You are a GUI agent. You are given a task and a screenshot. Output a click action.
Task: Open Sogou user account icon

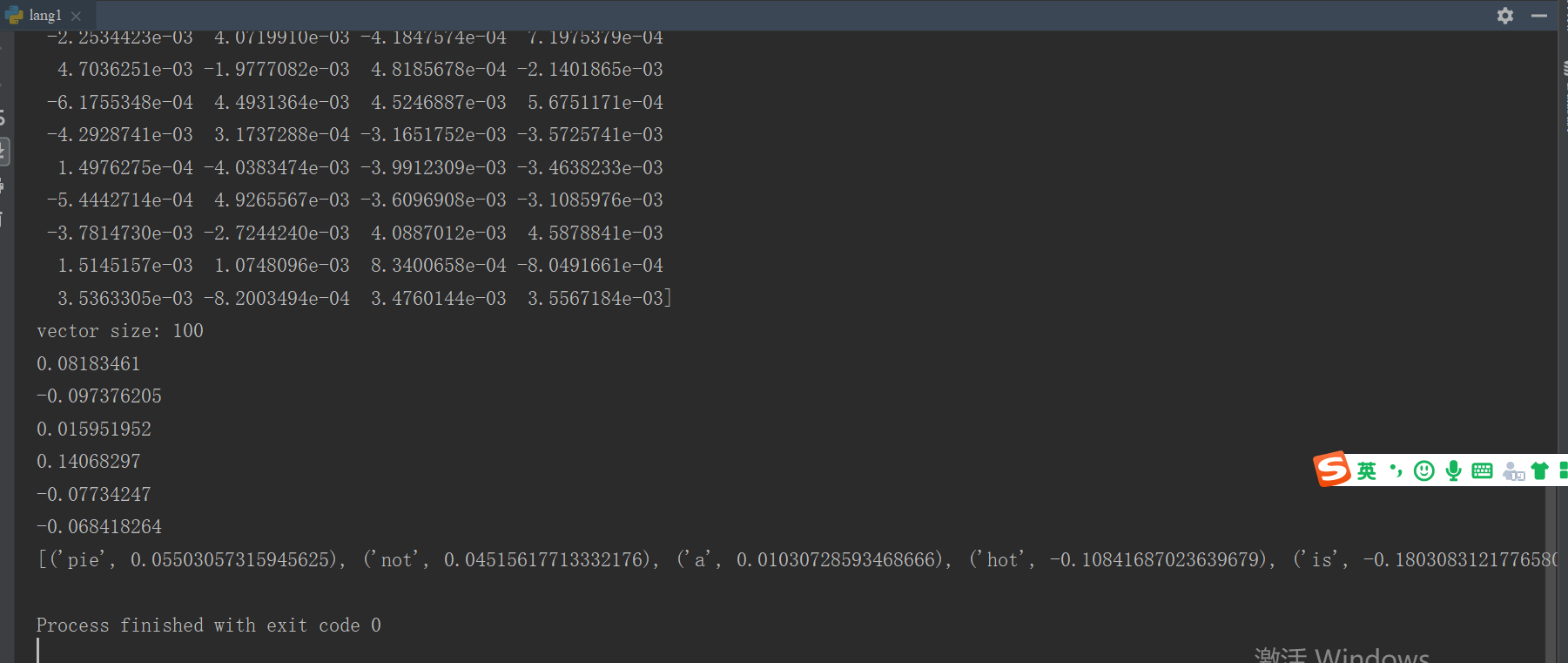pos(1514,471)
